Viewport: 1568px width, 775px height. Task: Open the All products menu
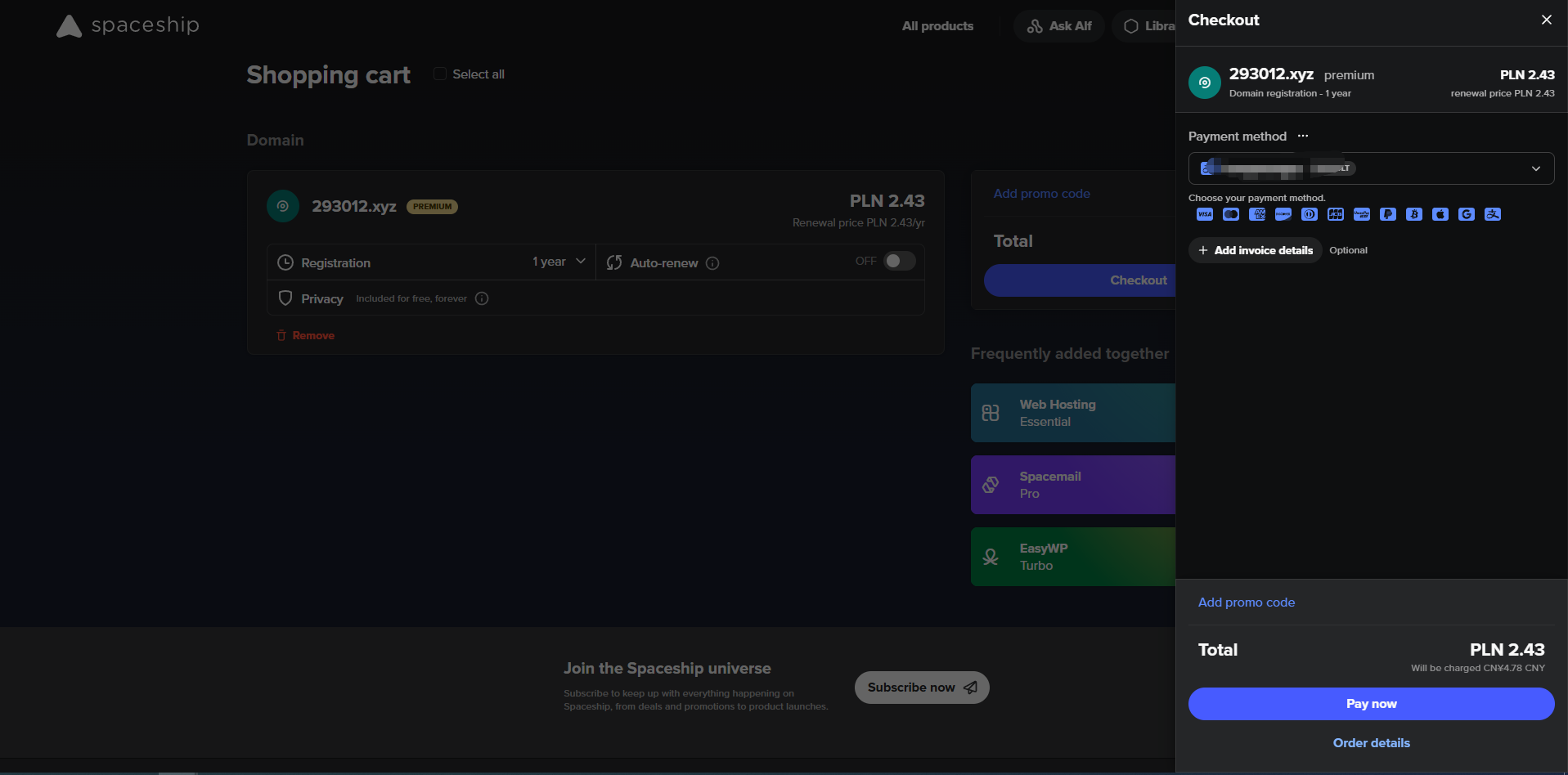click(x=937, y=26)
